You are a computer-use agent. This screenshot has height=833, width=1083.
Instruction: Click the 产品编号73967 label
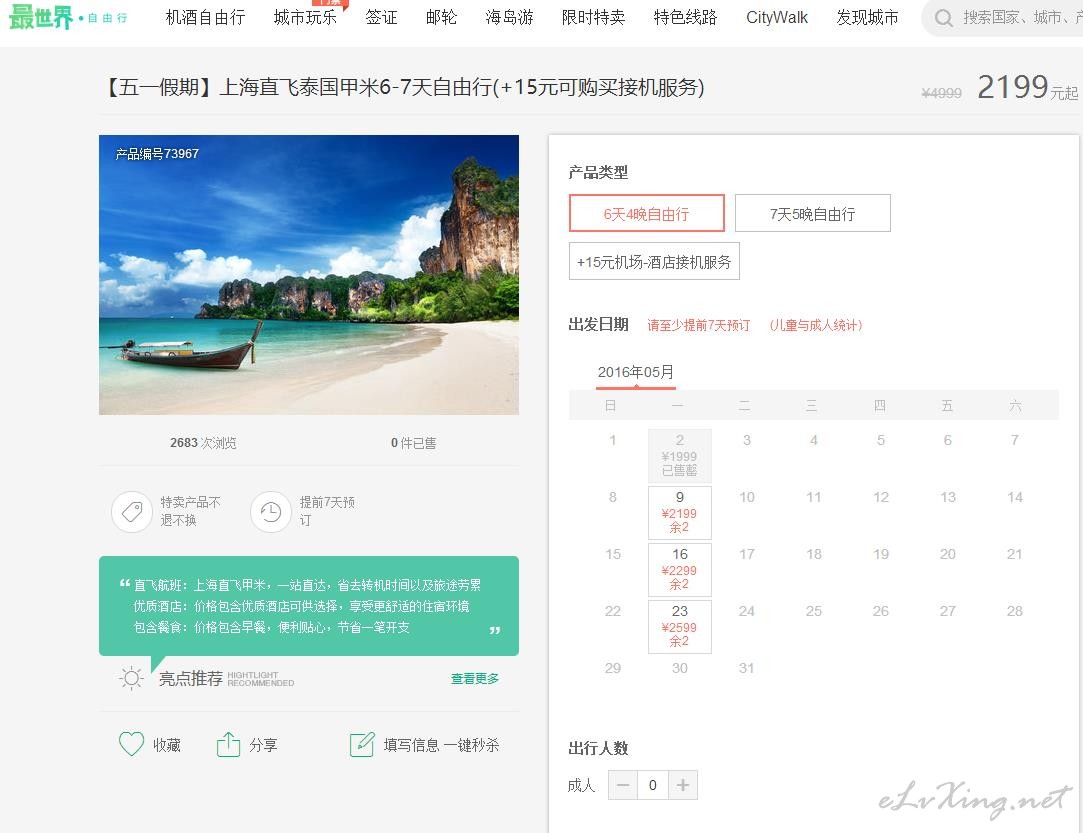[157, 153]
